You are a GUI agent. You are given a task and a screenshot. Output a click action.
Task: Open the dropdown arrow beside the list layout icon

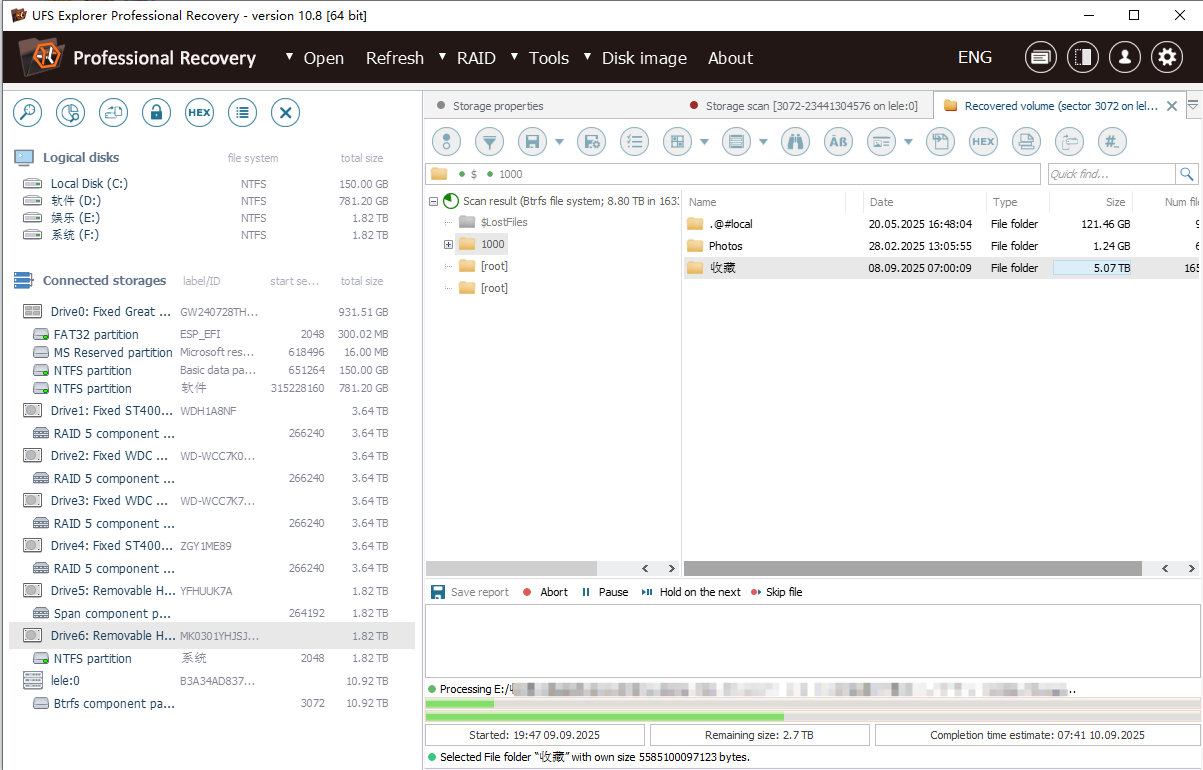[x=764, y=142]
